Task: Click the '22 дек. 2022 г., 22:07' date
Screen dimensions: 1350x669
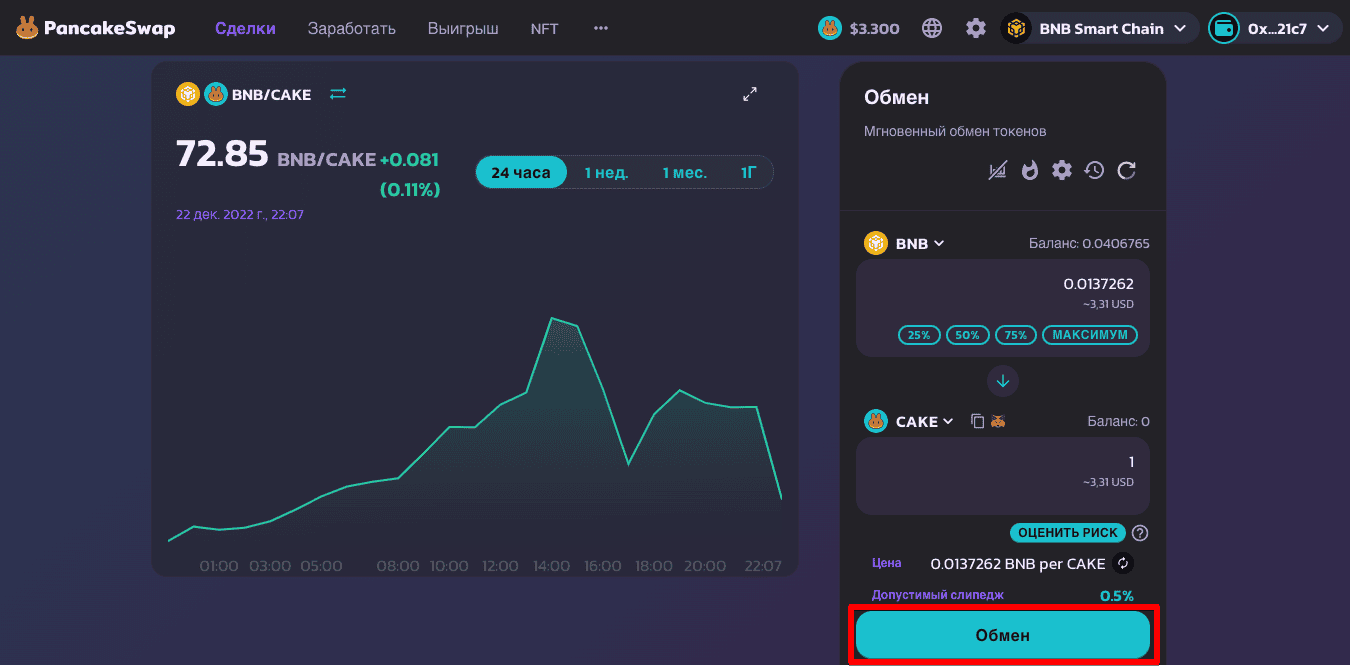Action: (x=240, y=214)
